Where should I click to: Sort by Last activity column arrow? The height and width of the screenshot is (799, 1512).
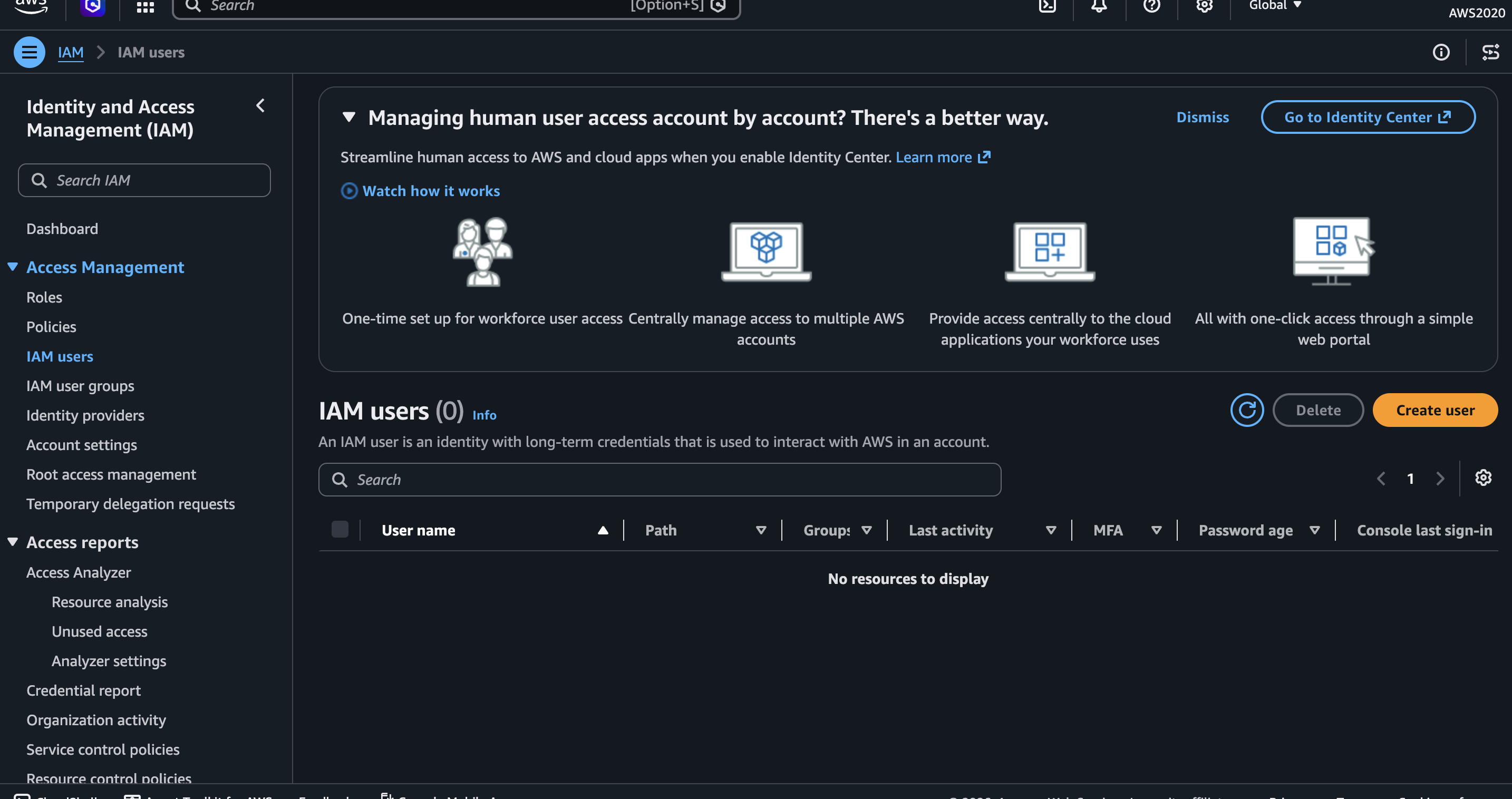pos(1051,530)
